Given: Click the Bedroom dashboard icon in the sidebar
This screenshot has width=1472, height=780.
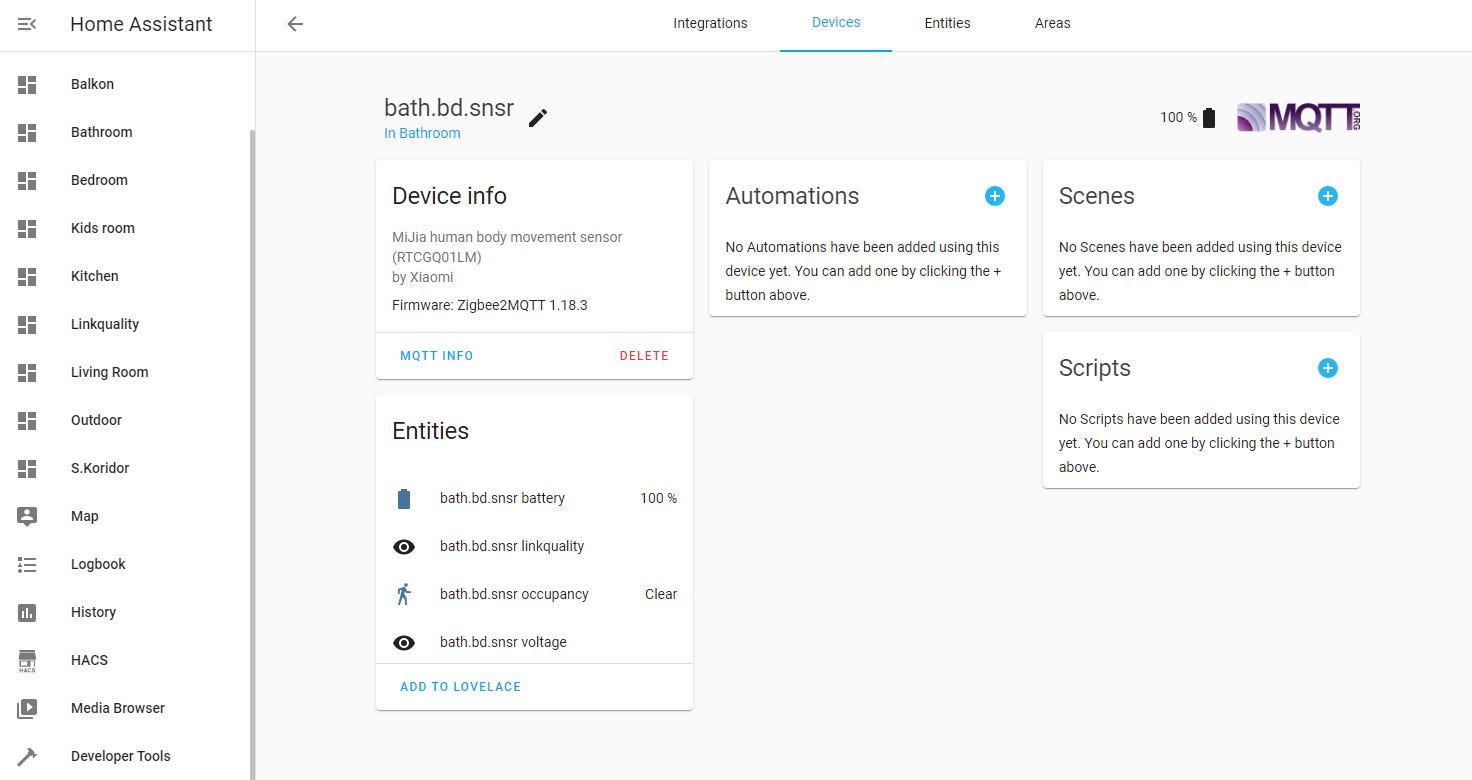Looking at the screenshot, I should (x=27, y=180).
